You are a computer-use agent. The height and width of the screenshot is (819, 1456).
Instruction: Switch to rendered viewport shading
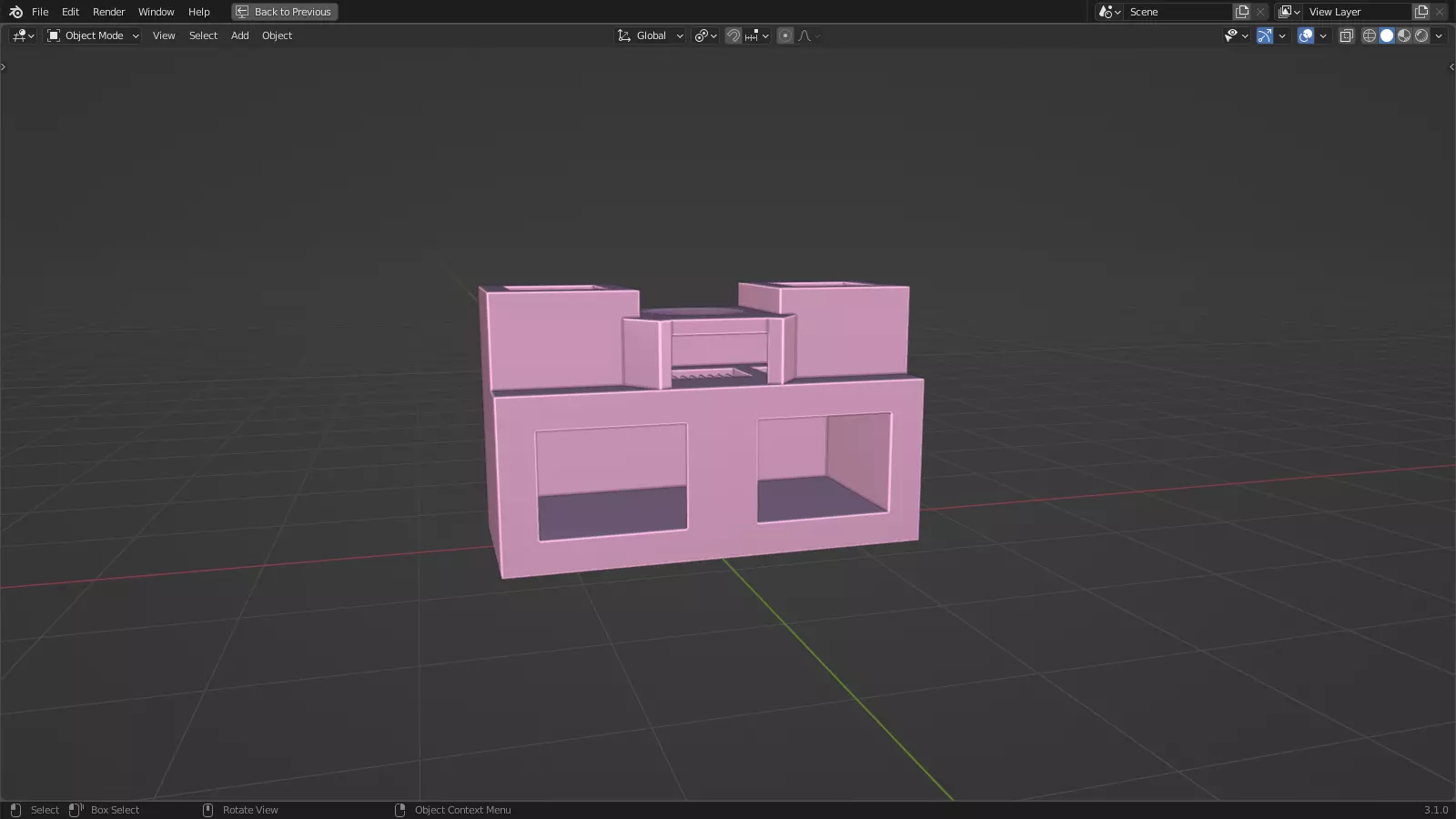point(1421,35)
